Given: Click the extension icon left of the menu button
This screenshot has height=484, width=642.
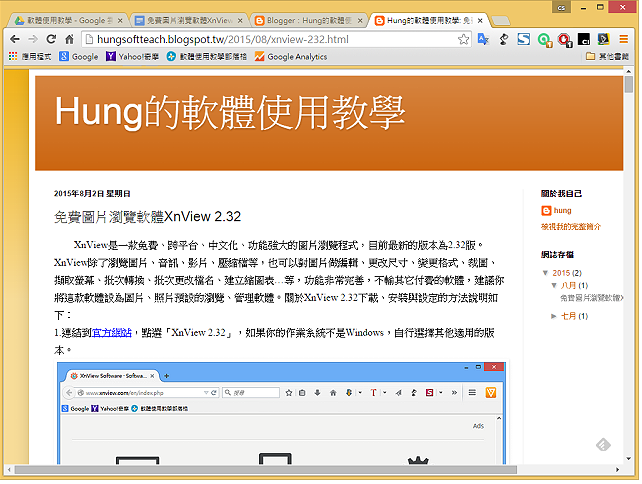Looking at the screenshot, I should (x=604, y=39).
